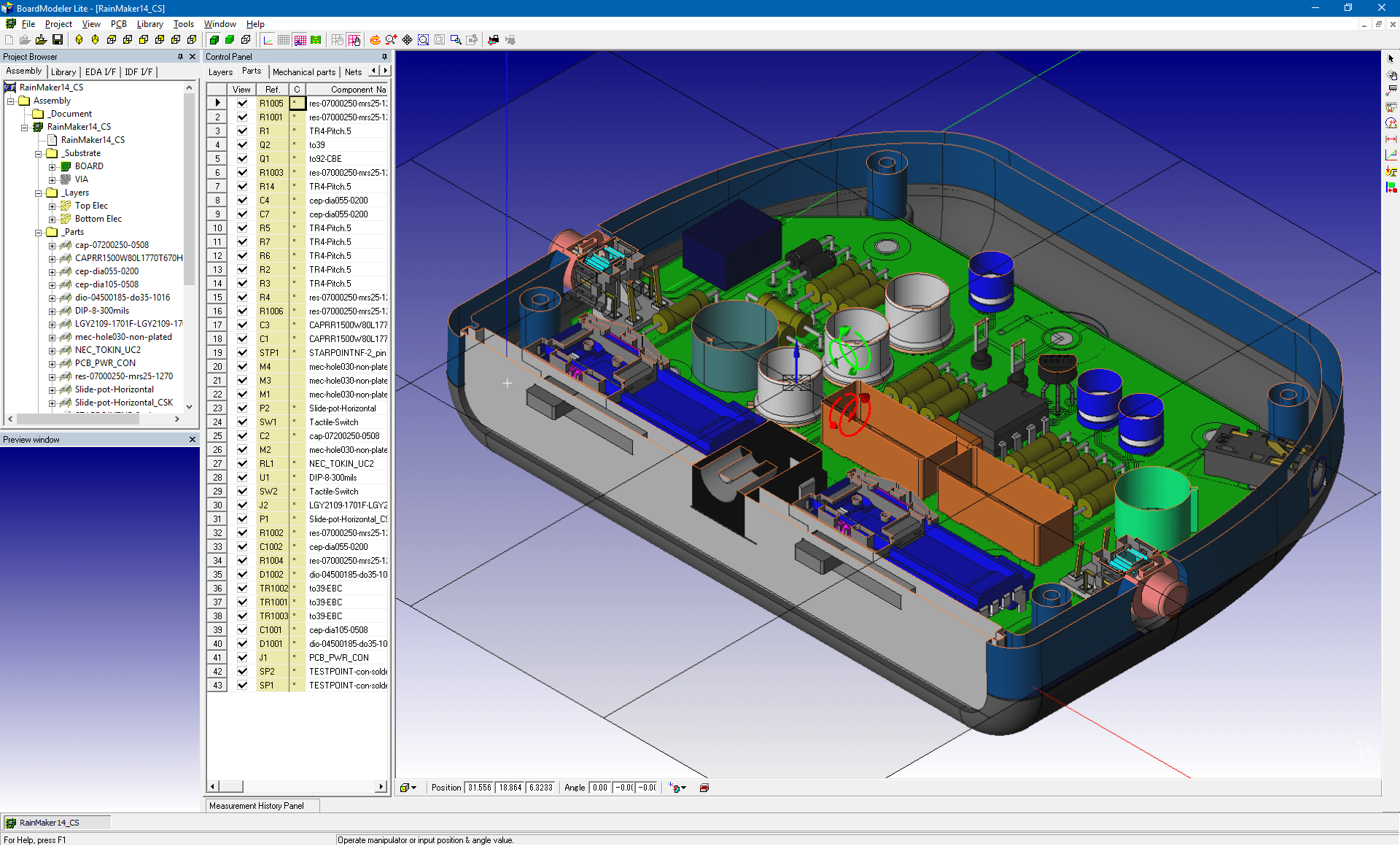Select the move part hand tool

[1391, 74]
